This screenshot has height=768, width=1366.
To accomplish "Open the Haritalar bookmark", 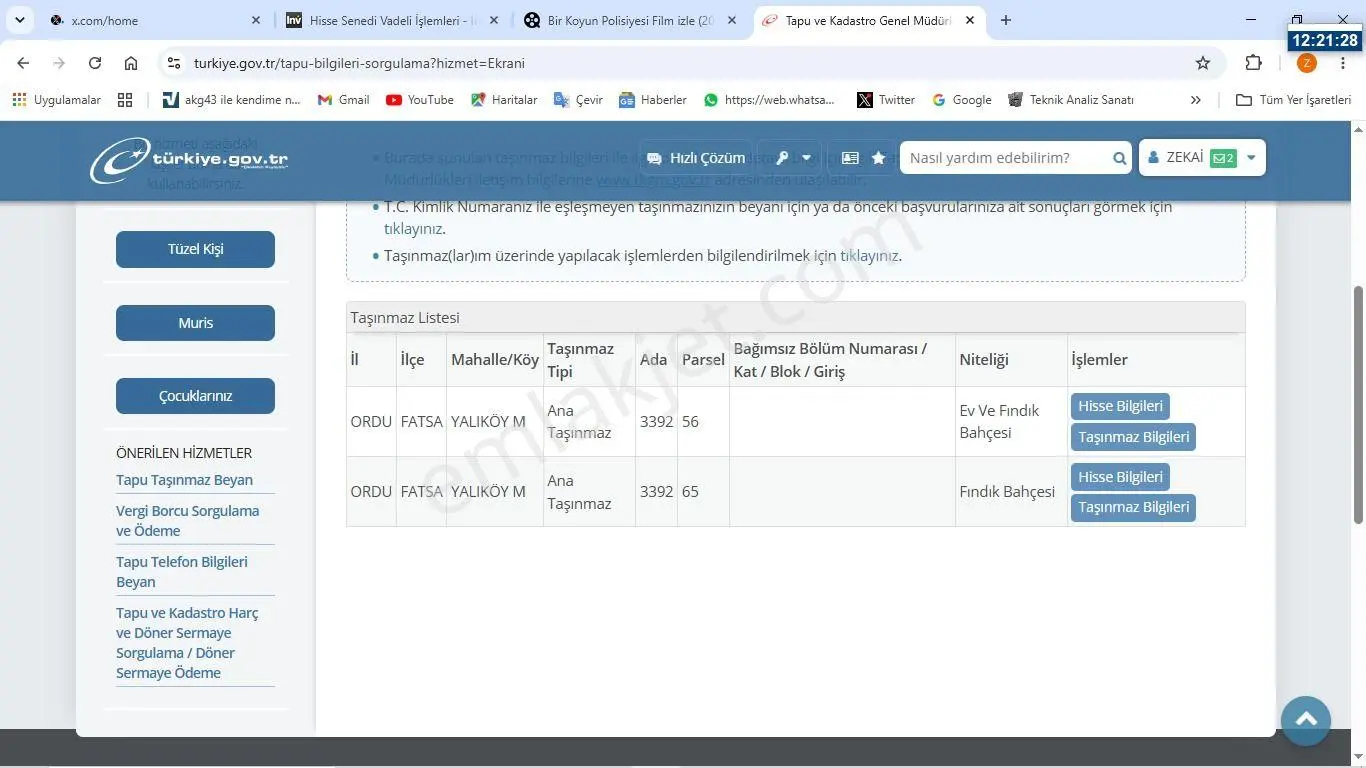I will (x=504, y=100).
